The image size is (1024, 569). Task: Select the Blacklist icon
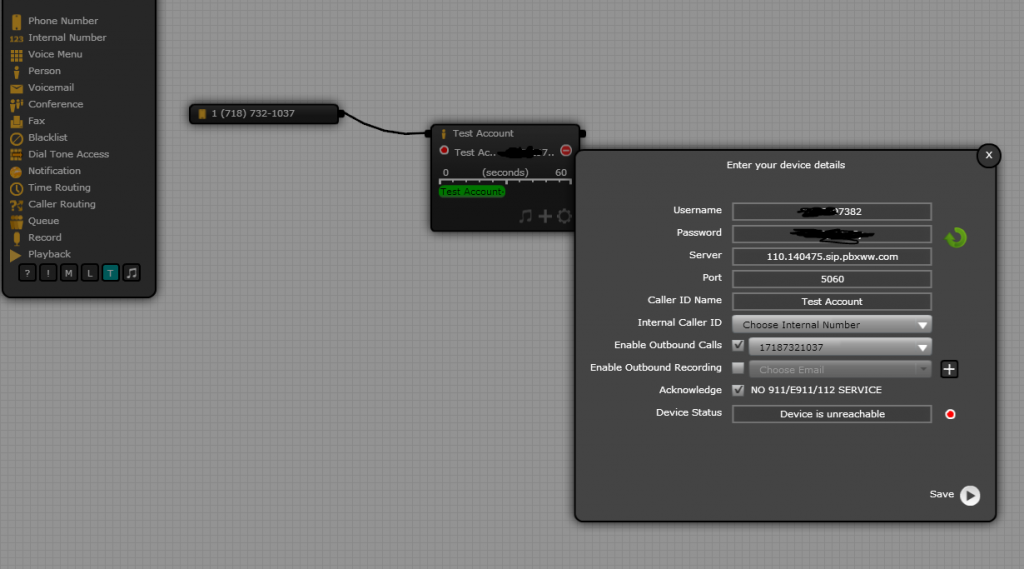pyautogui.click(x=16, y=138)
